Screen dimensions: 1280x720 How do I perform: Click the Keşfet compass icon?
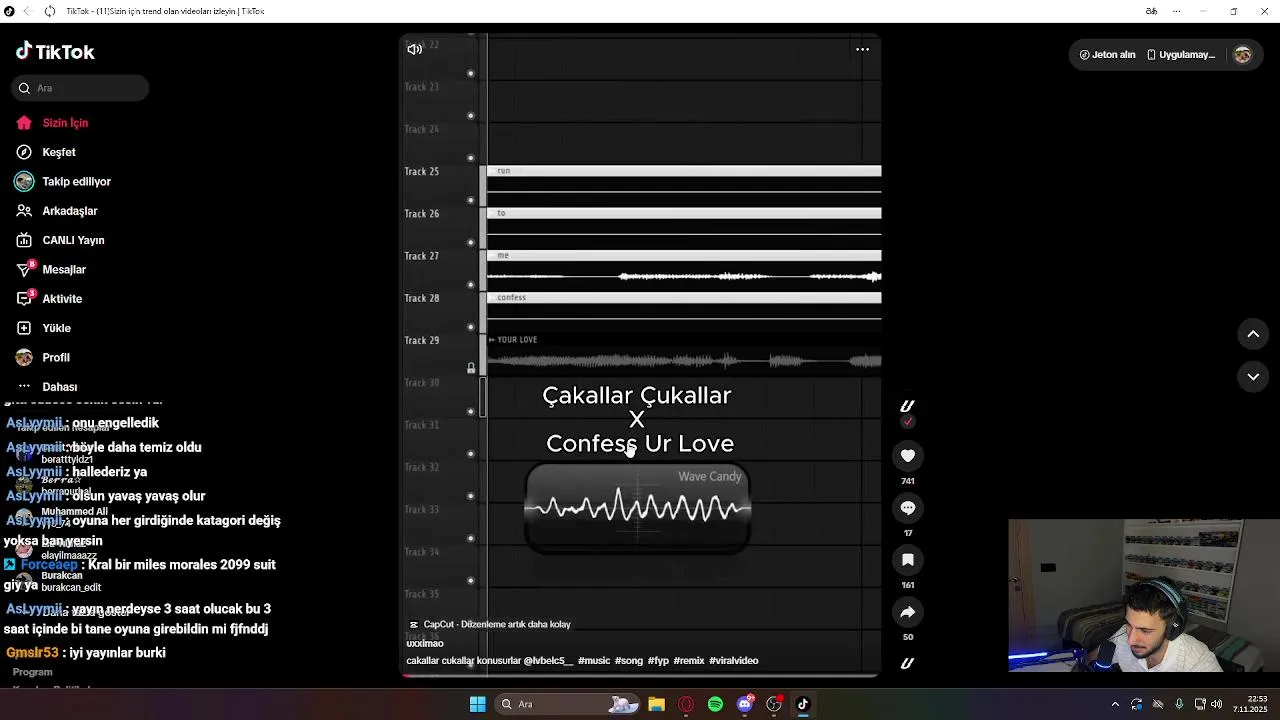tap(24, 152)
